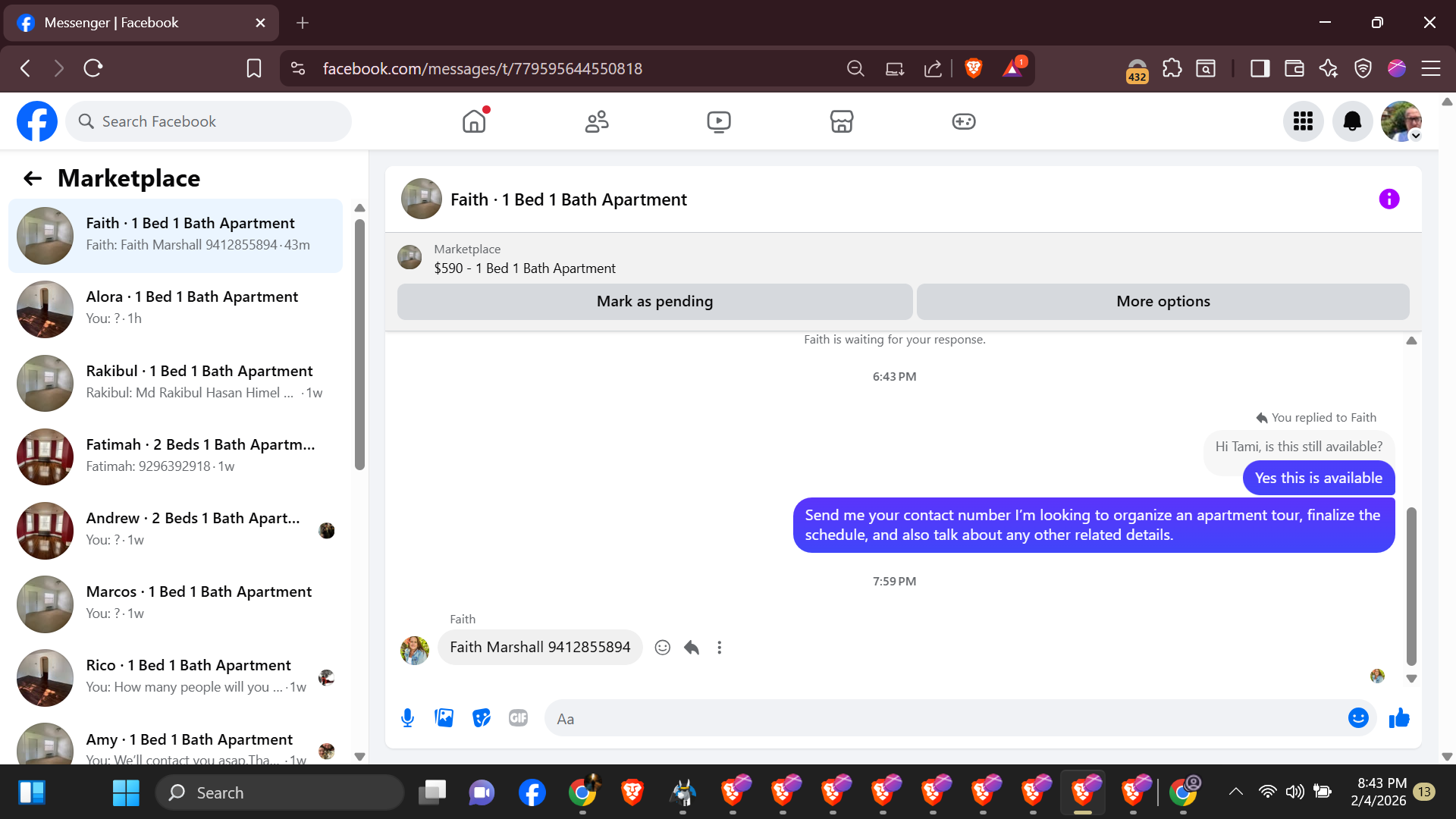
Task: Open the Friends tab
Action: pyautogui.click(x=597, y=121)
